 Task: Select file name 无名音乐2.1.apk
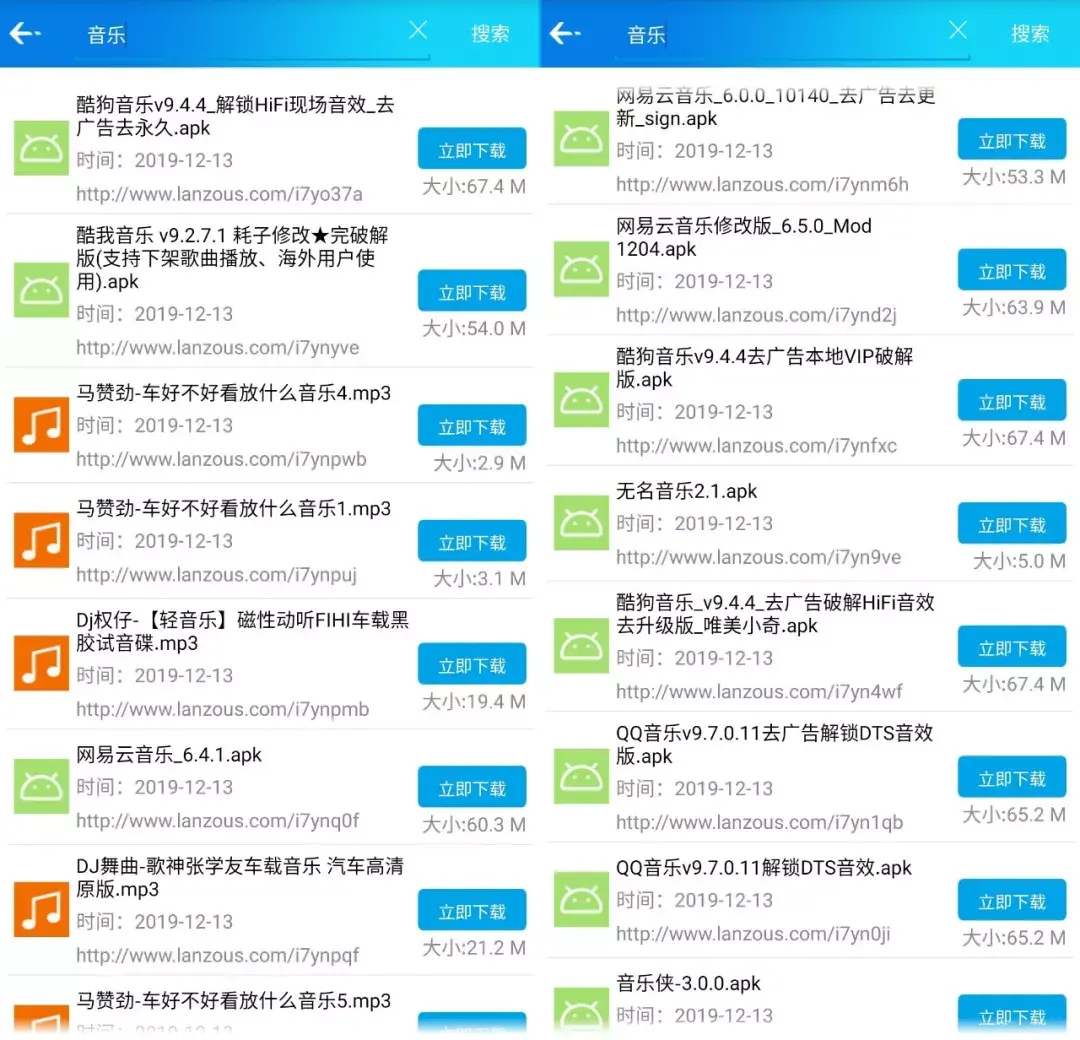[x=686, y=491]
